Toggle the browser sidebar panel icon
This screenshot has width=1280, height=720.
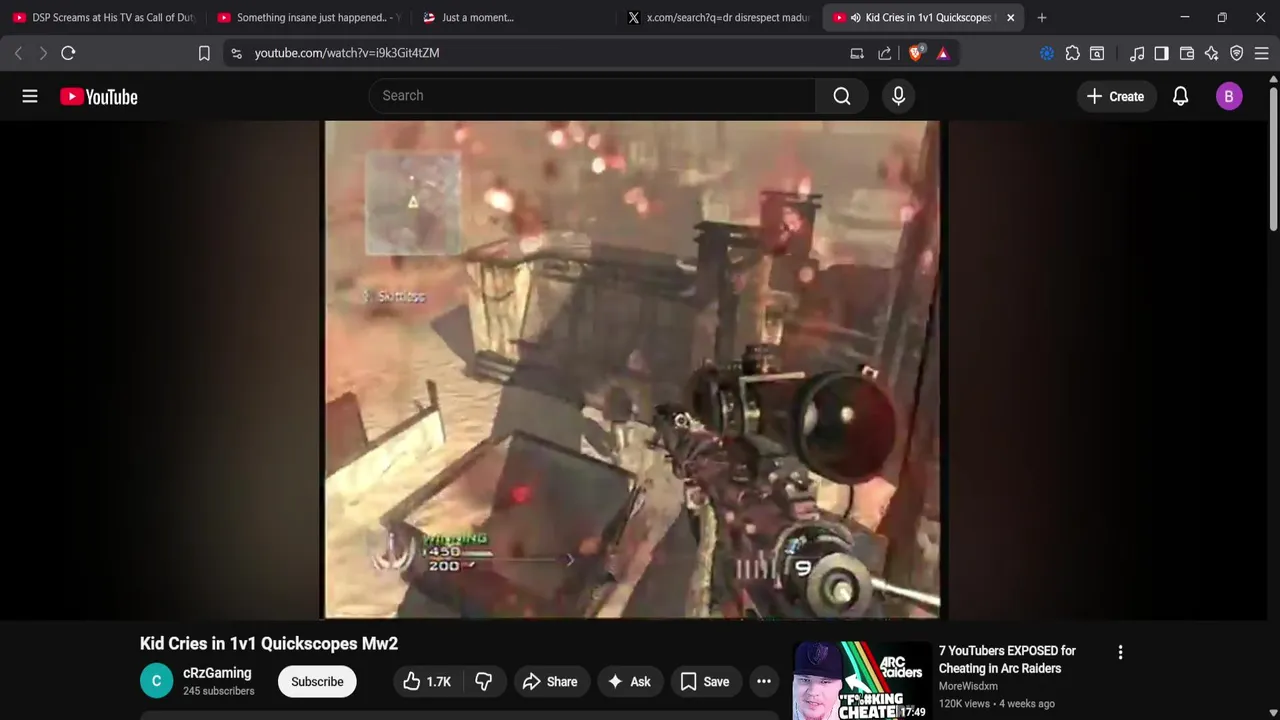[1161, 53]
